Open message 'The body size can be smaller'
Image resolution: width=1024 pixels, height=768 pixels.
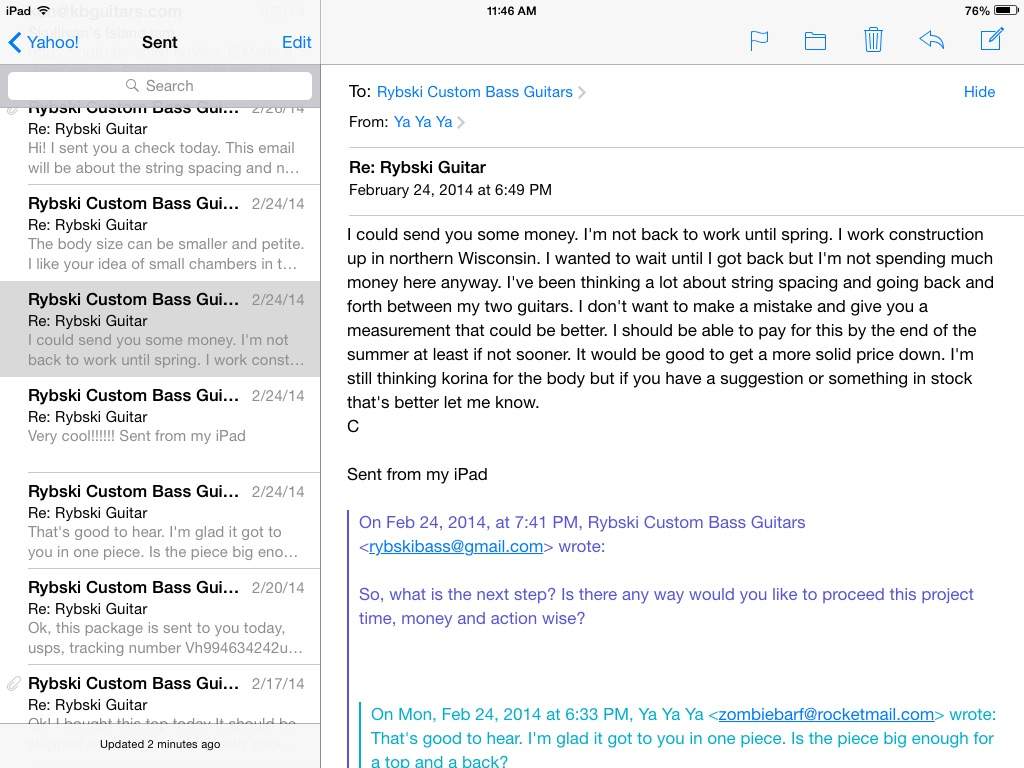160,234
